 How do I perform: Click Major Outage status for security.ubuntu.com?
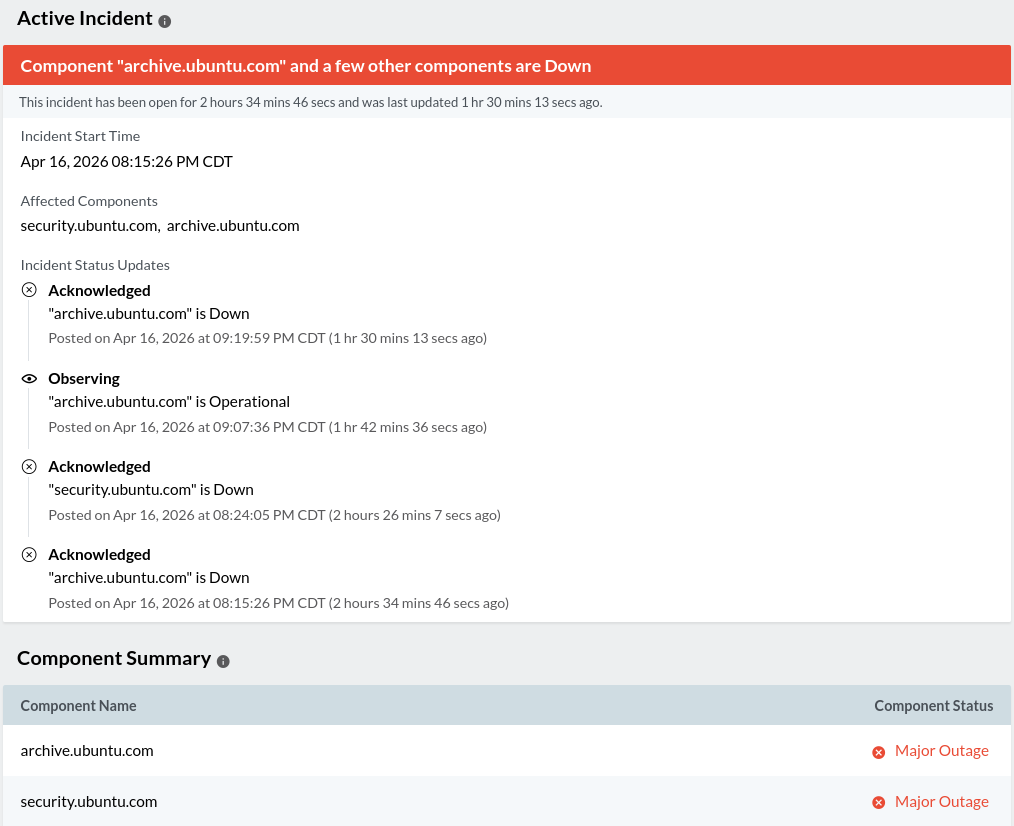tap(942, 801)
